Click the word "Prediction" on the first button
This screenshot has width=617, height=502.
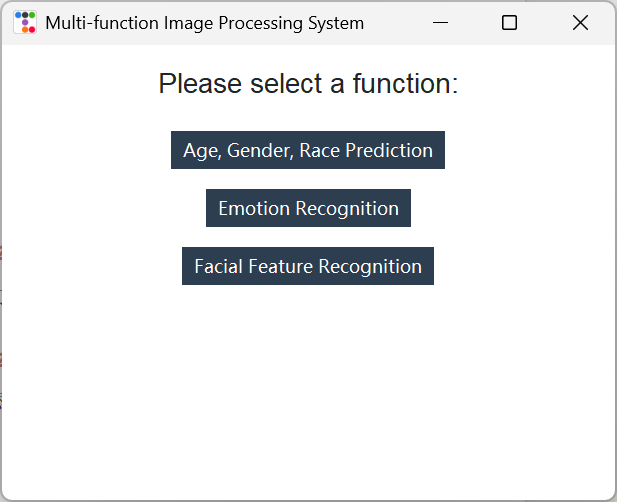click(389, 150)
